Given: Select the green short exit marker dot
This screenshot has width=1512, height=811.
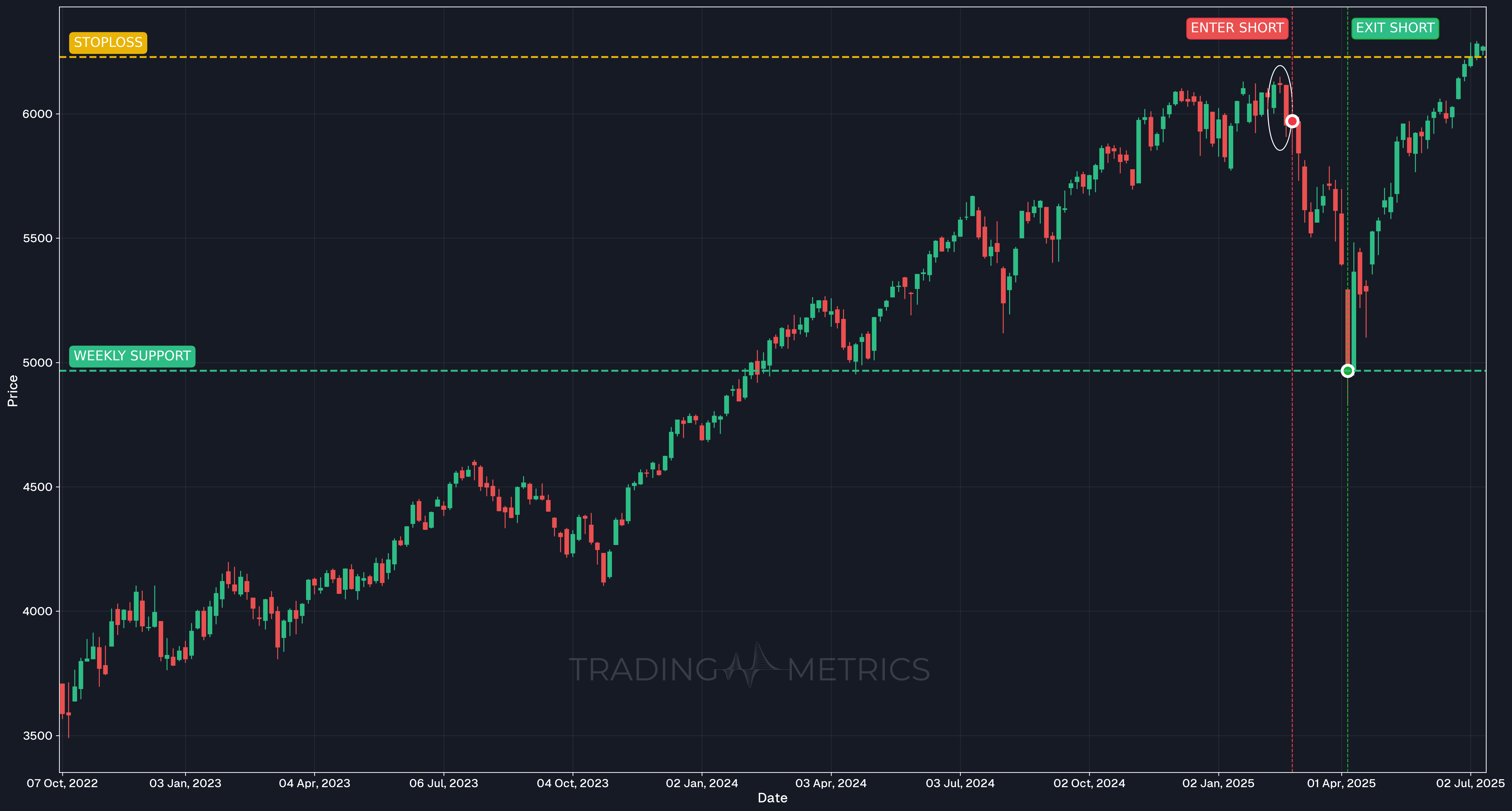Looking at the screenshot, I should 1348,371.
